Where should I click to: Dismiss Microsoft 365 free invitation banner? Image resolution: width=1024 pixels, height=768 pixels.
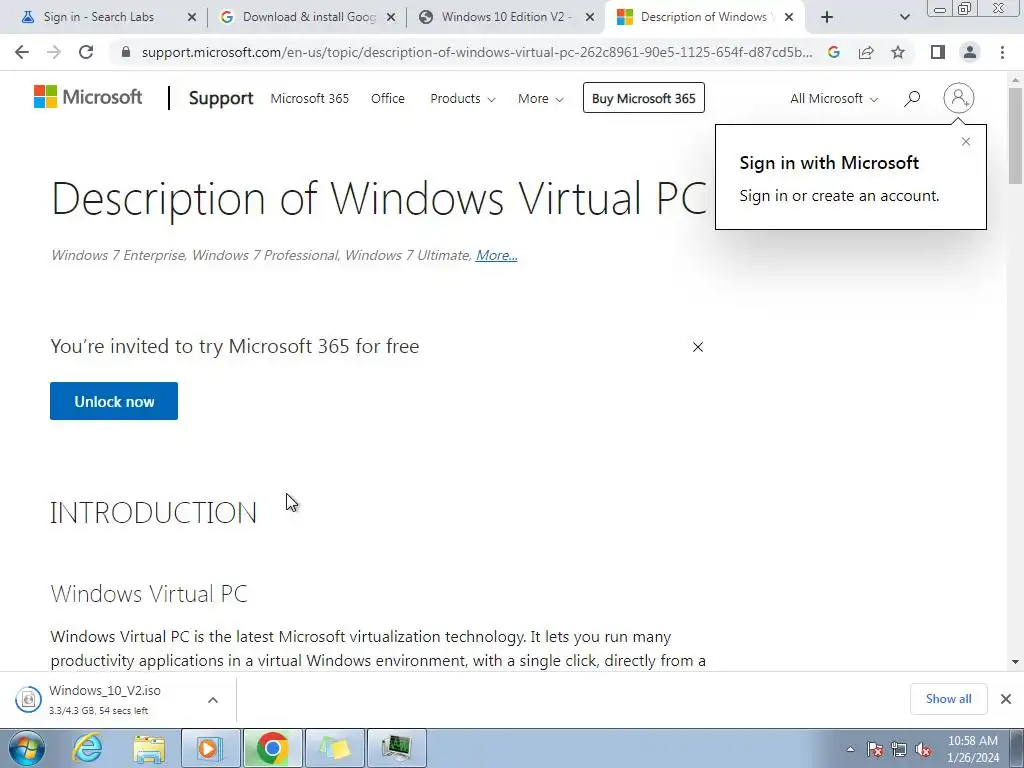[697, 347]
